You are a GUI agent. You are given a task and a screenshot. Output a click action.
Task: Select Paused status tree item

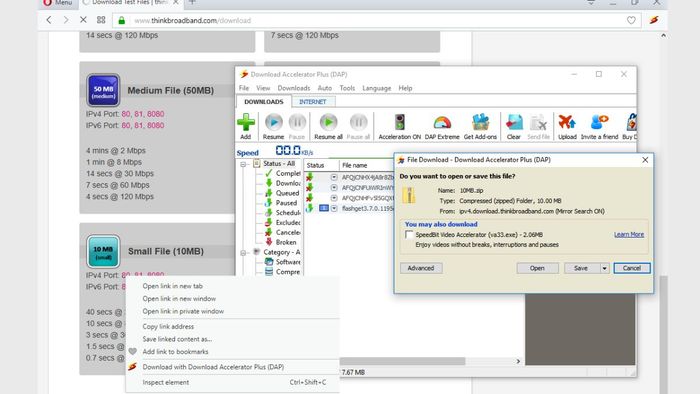pyautogui.click(x=282, y=203)
